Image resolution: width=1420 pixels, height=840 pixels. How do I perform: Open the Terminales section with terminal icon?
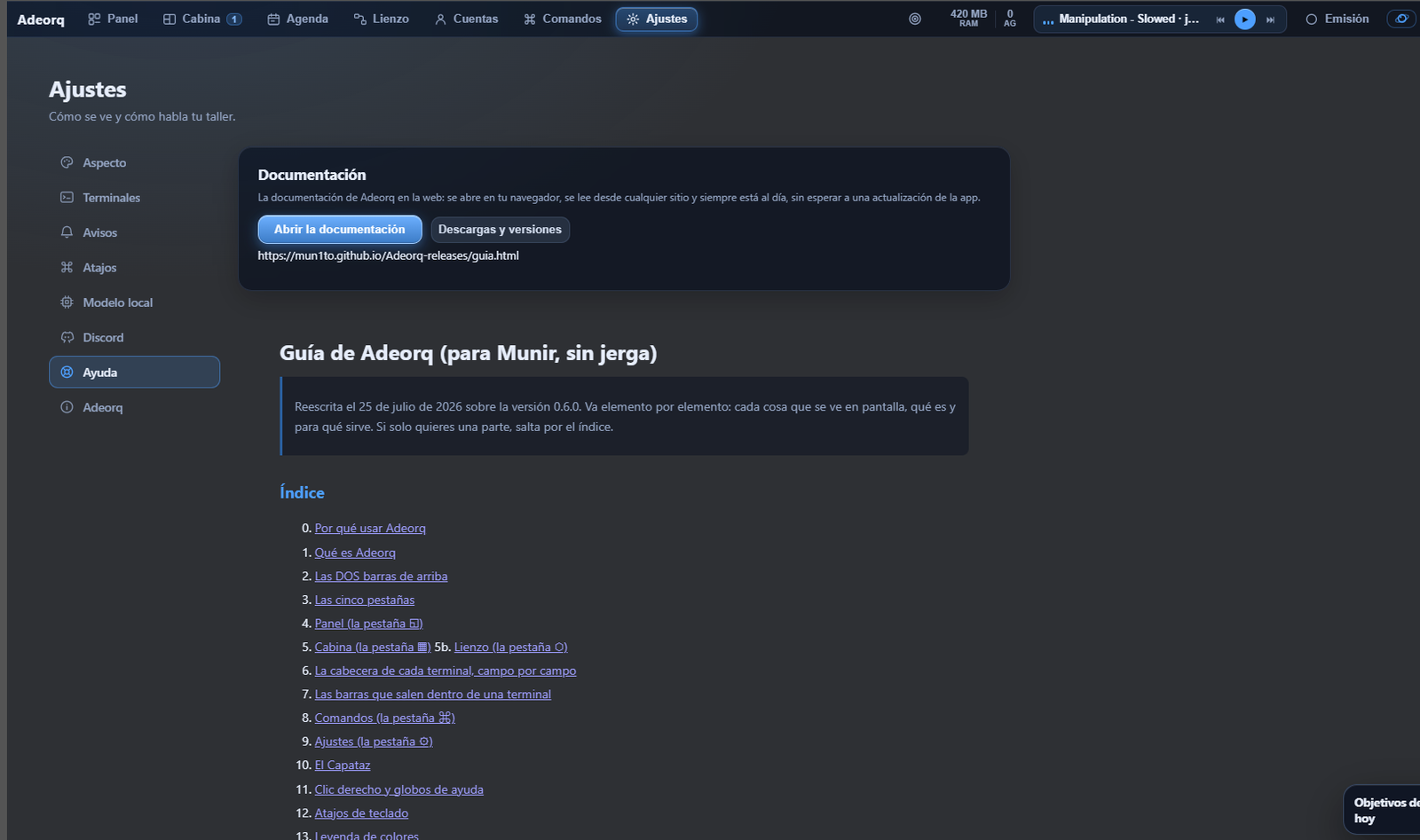coord(134,198)
